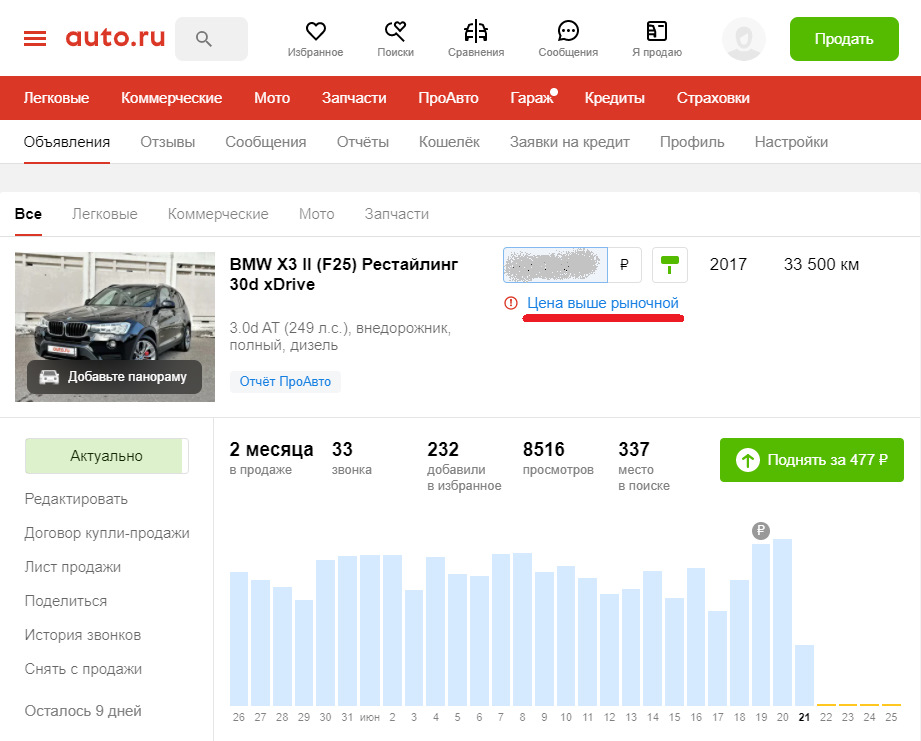Screen dimensions: 921x741
Task: Switch to the Отчёты tab
Action: coord(362,142)
